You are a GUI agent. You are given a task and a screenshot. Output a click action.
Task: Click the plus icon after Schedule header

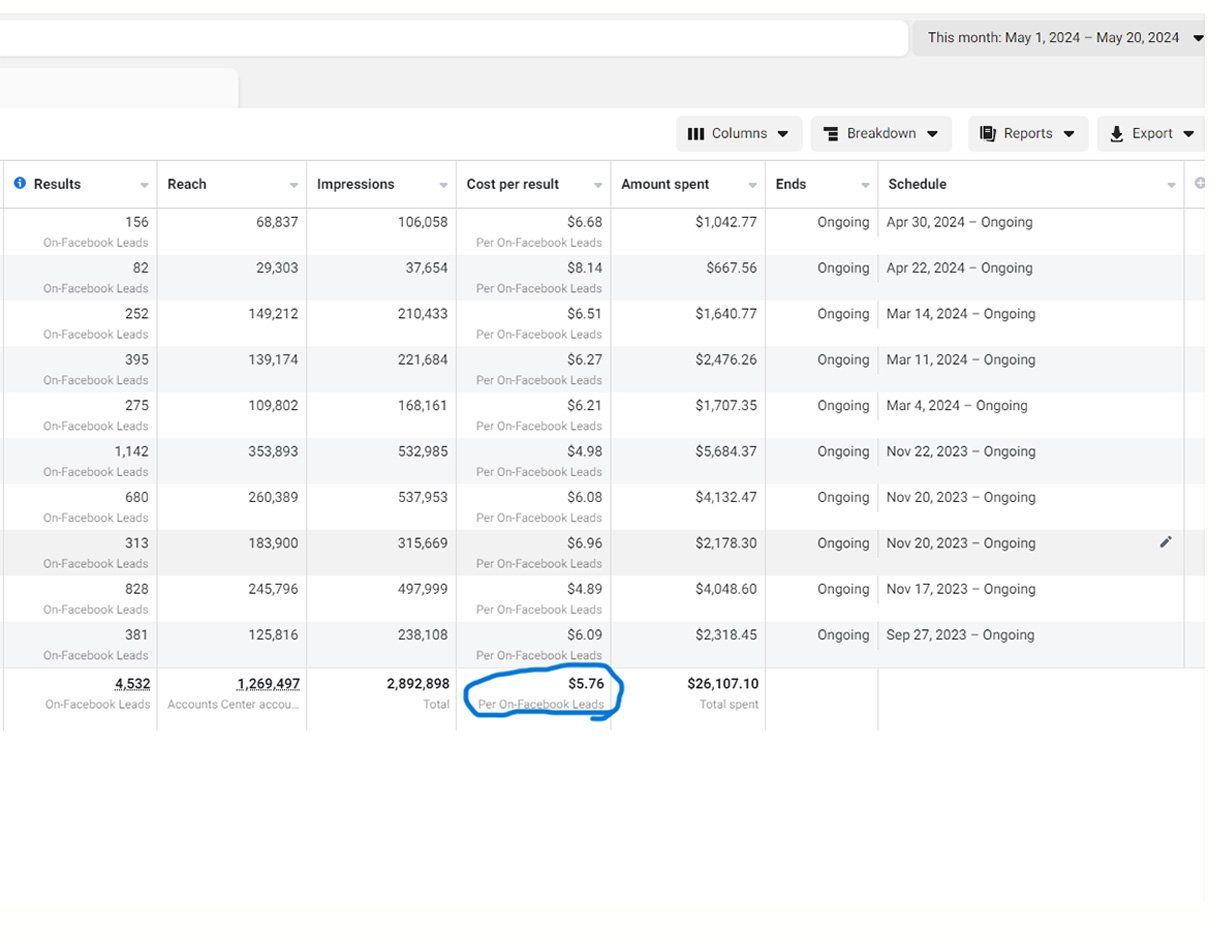pos(1200,184)
